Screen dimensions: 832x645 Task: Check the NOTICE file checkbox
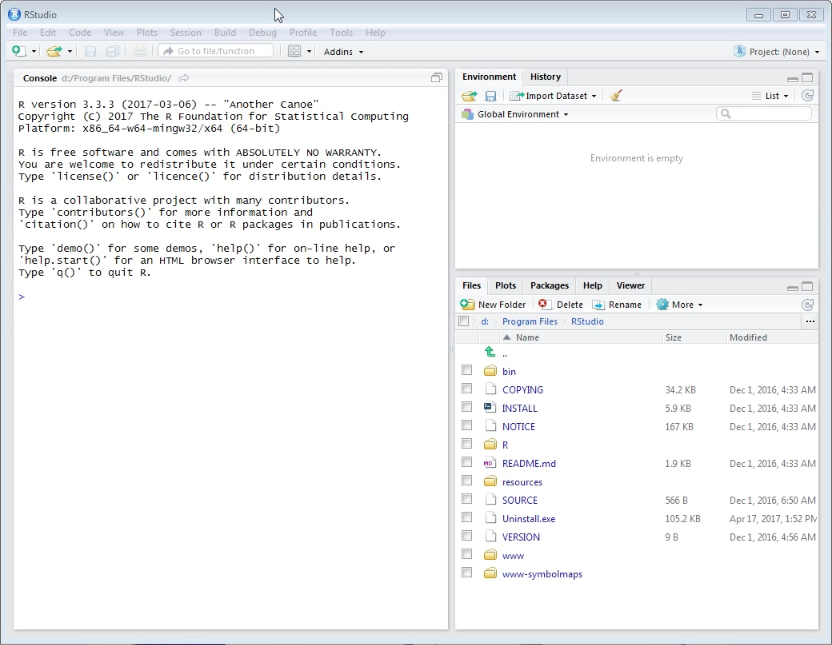[466, 425]
